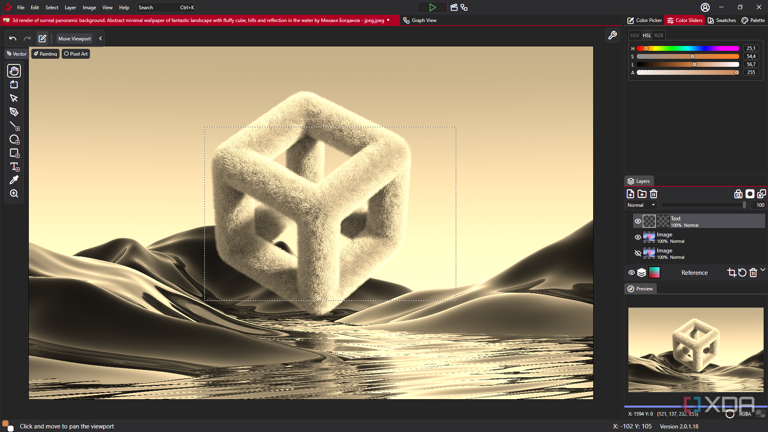Select the Rectangle tool
This screenshot has width=768, height=432.
(x=14, y=153)
